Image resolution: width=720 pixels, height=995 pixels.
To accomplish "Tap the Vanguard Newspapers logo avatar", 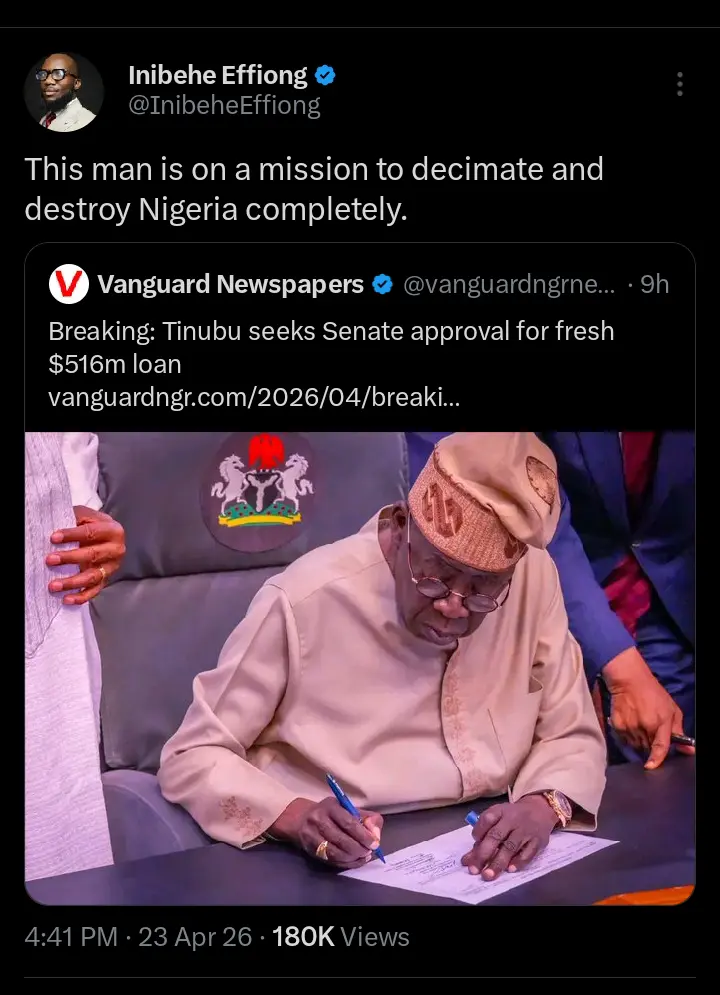I will (69, 285).
